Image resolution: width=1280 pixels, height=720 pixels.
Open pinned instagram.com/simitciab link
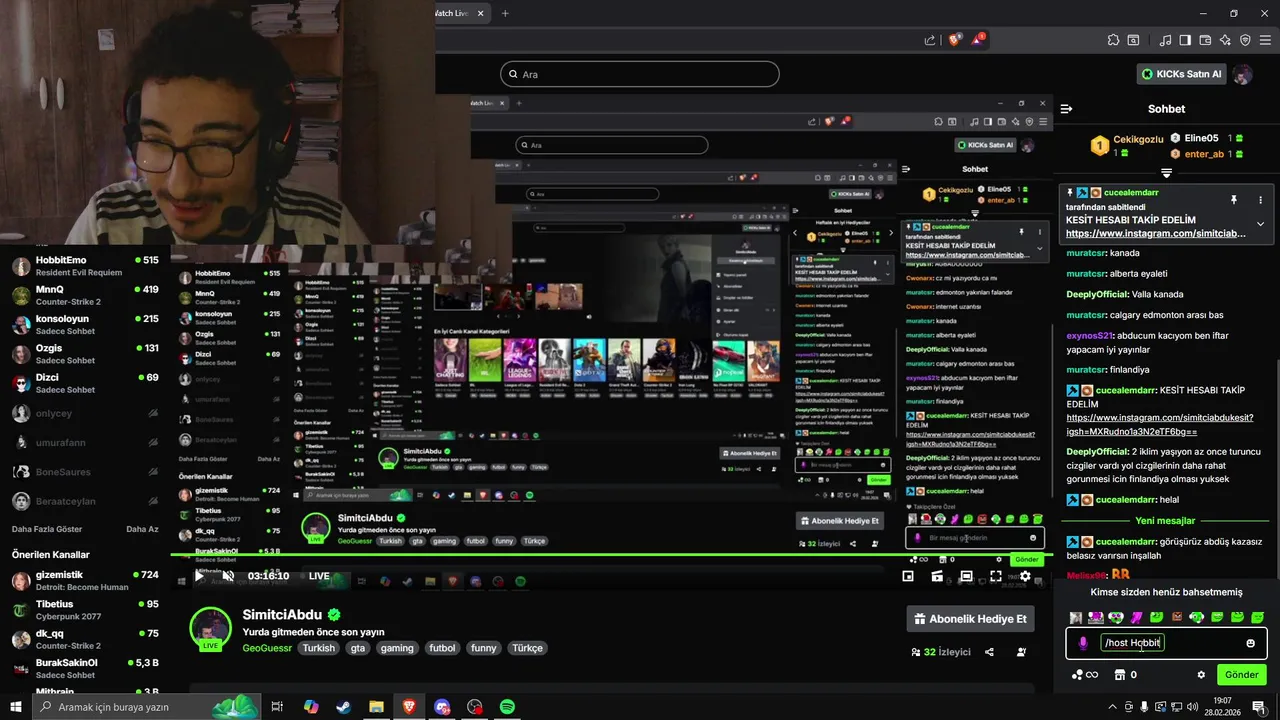click(x=1156, y=233)
